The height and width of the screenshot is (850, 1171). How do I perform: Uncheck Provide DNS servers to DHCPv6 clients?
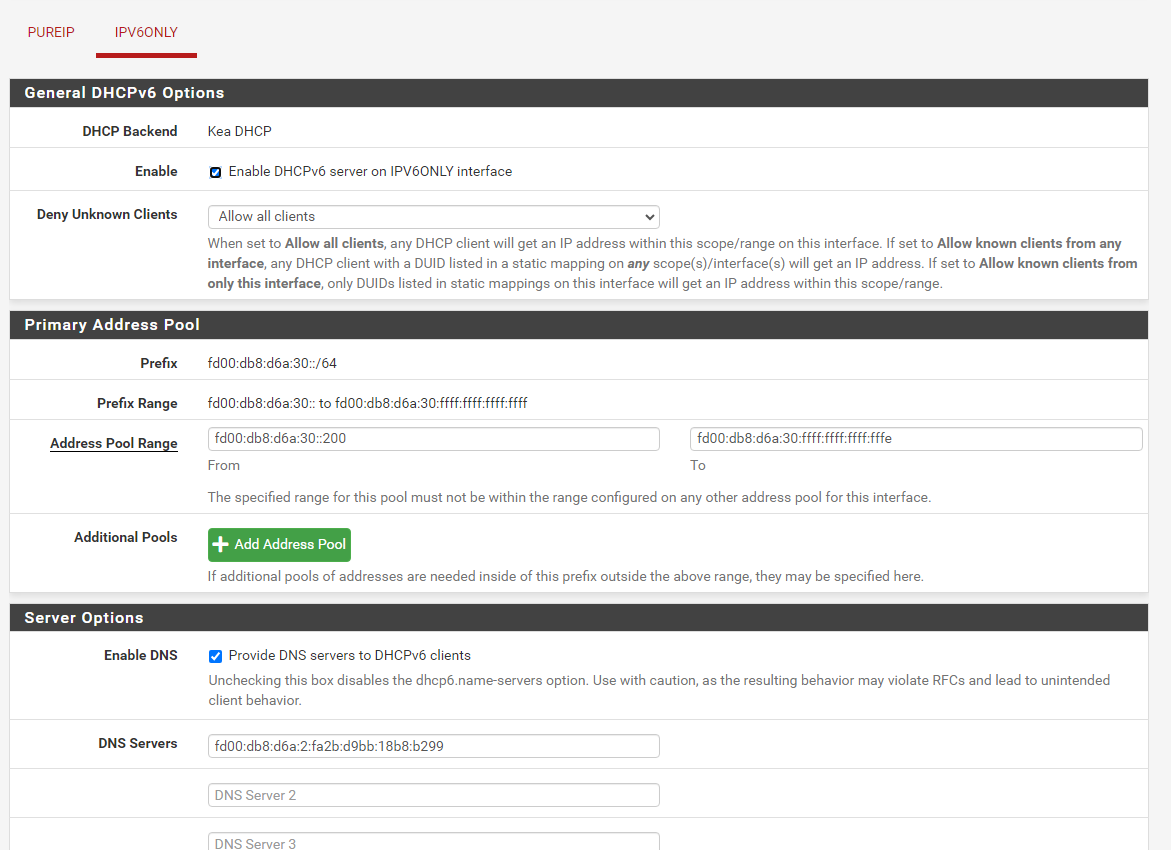[215, 657]
